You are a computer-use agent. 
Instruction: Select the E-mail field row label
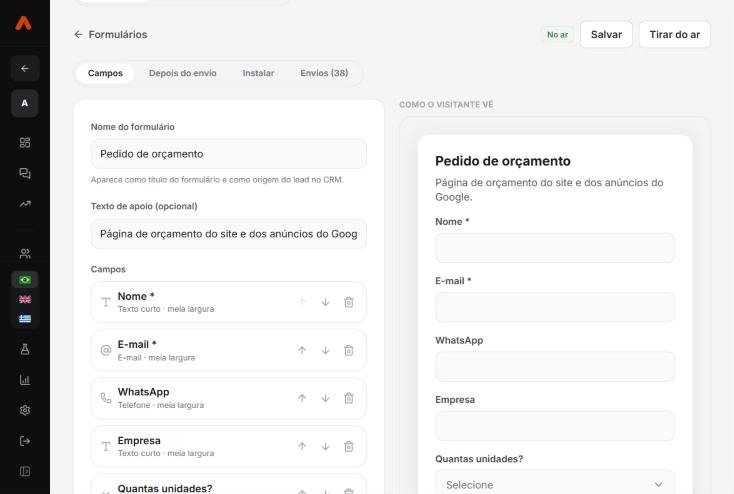pos(137,345)
